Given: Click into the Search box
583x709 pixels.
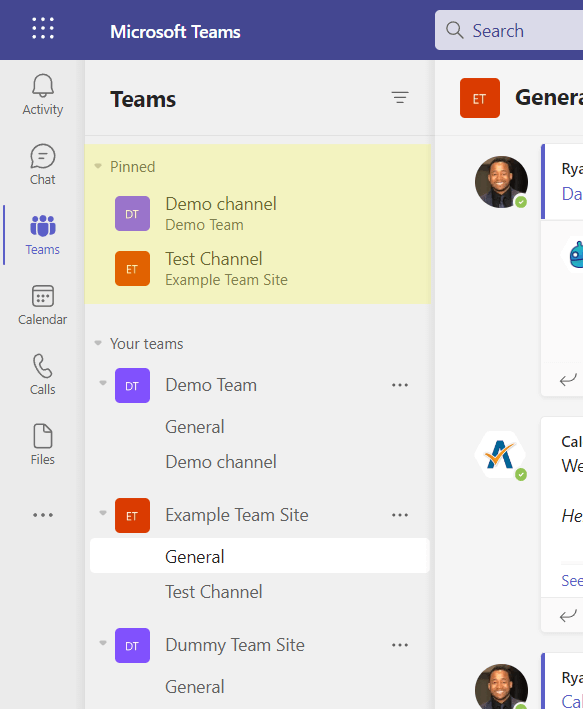Looking at the screenshot, I should click(x=509, y=30).
